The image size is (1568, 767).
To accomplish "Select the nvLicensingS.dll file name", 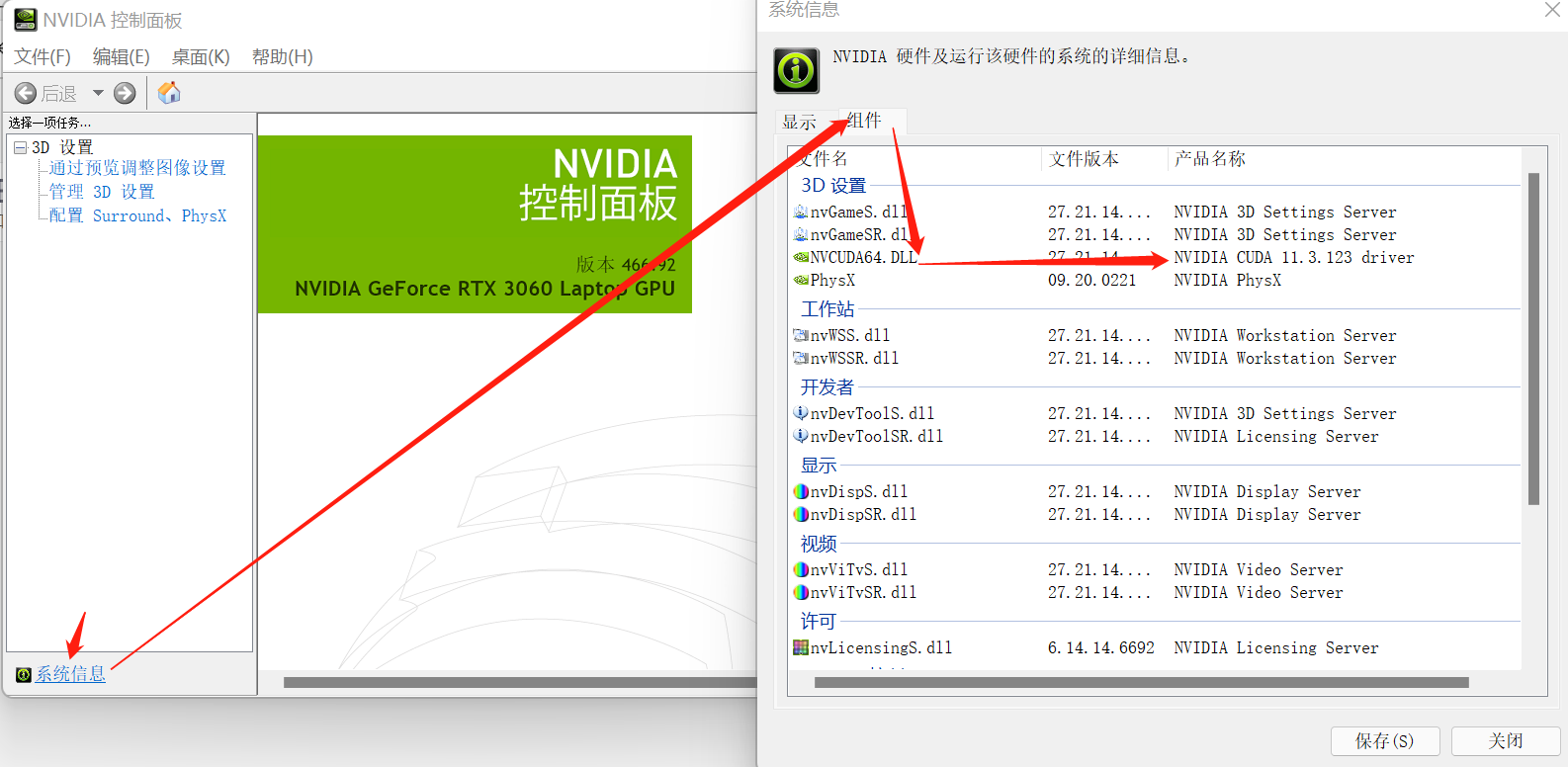I will 881,647.
